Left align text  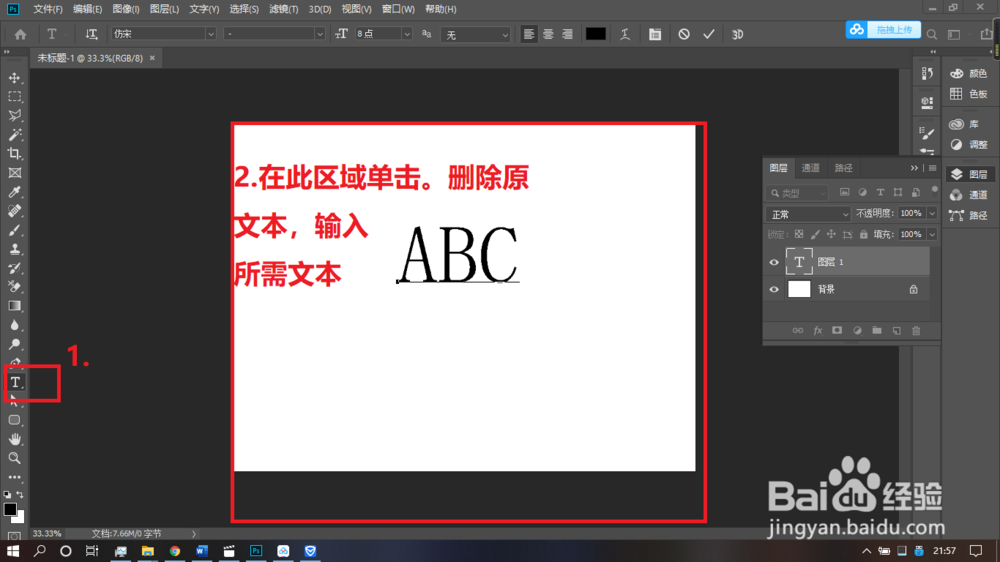pyautogui.click(x=529, y=34)
